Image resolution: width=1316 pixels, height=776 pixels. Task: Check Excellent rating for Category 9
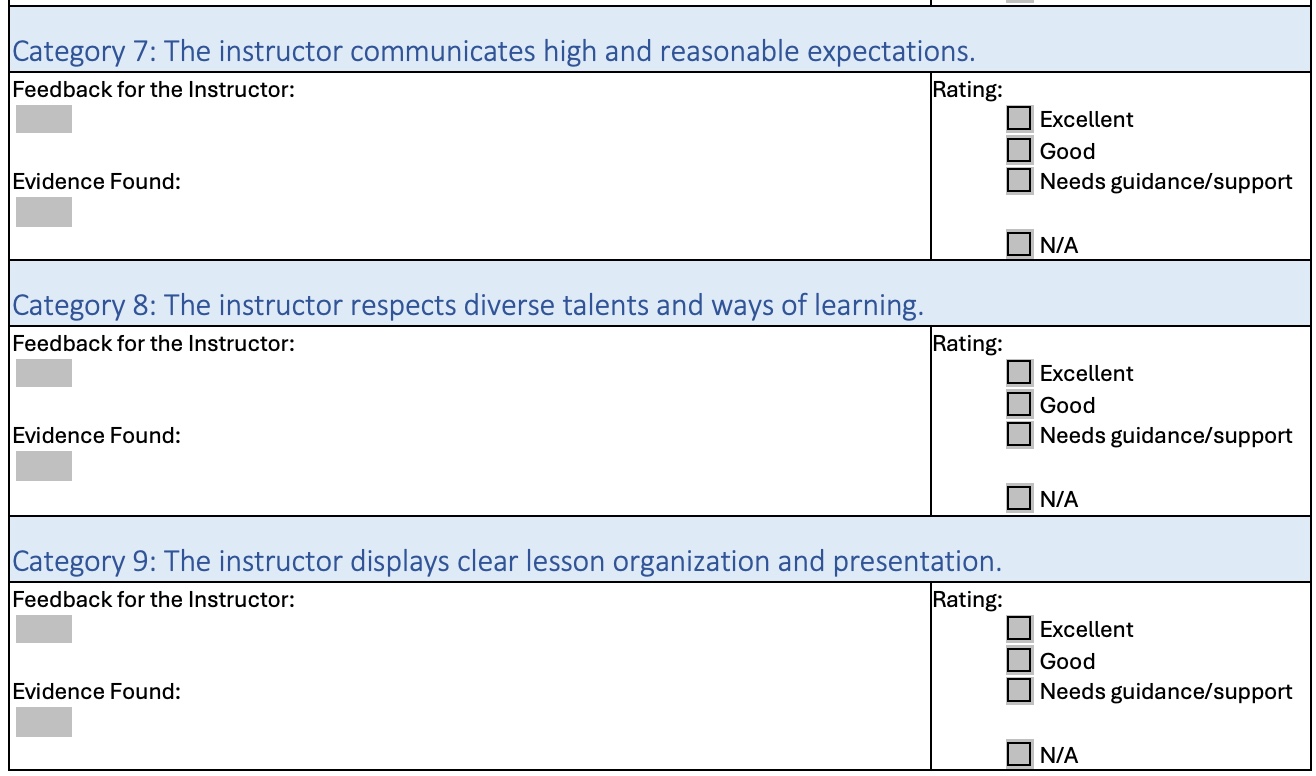(1019, 629)
